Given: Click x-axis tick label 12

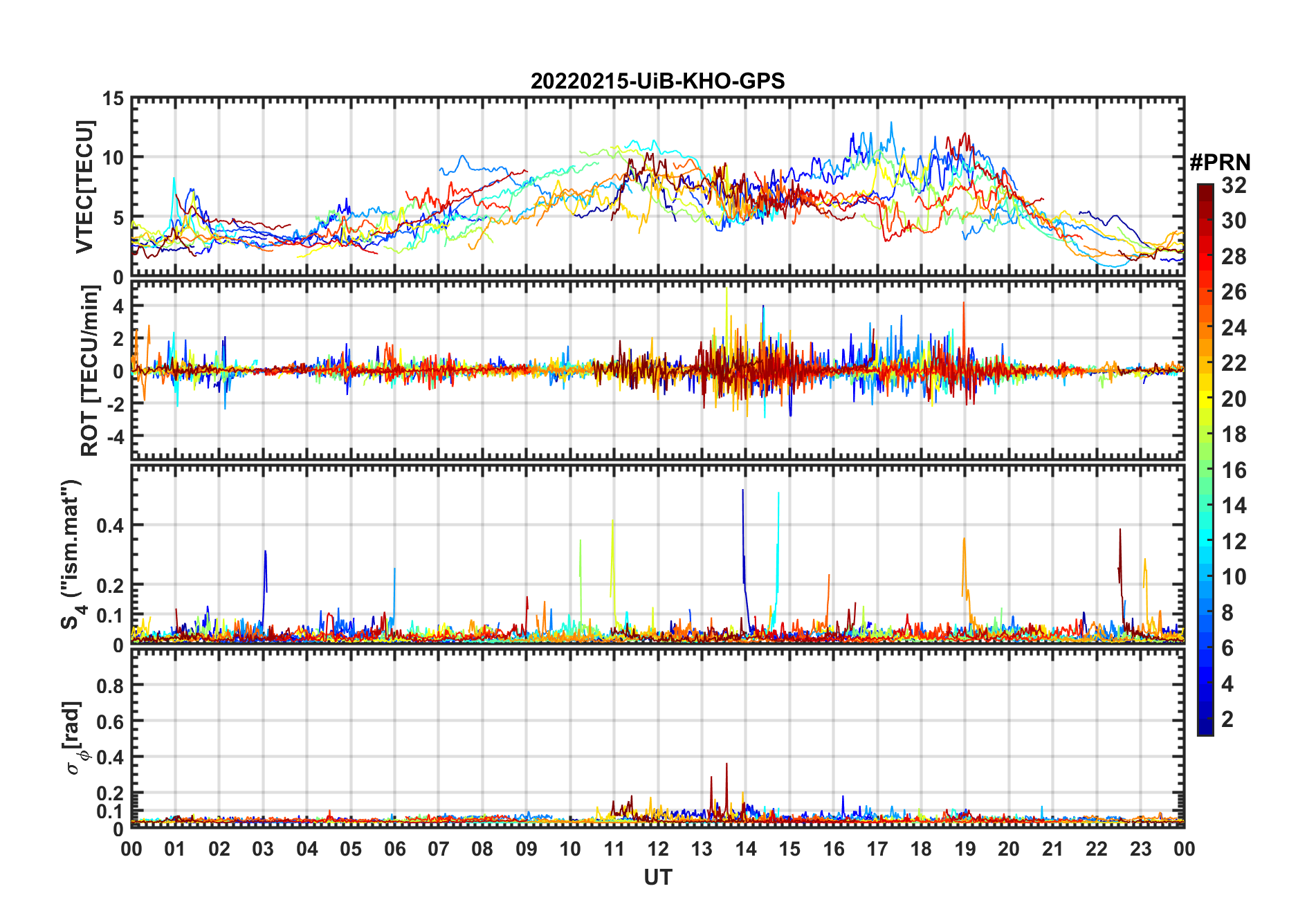Looking at the screenshot, I should 658,849.
